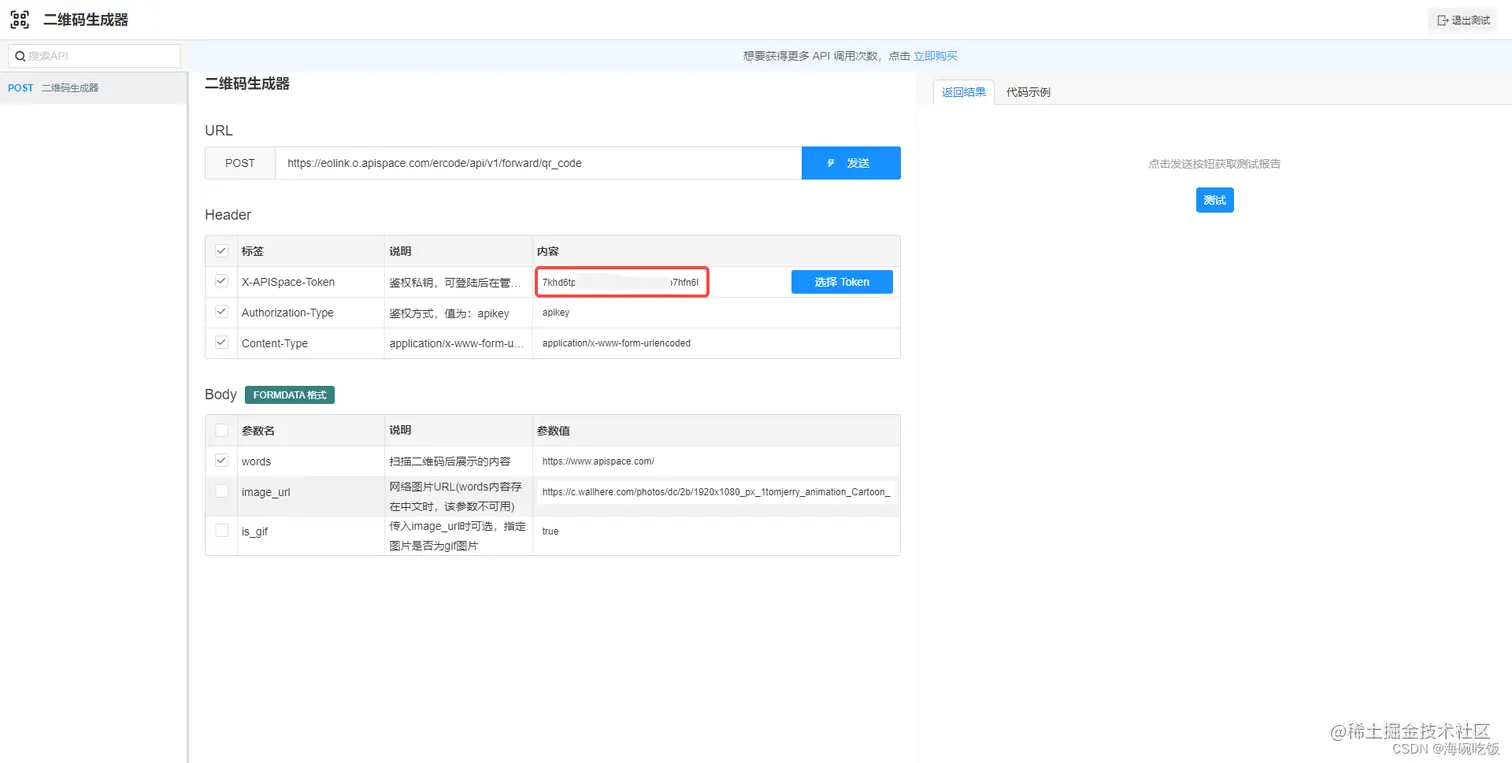Open the POST method selector
The image size is (1512, 763).
click(x=240, y=163)
